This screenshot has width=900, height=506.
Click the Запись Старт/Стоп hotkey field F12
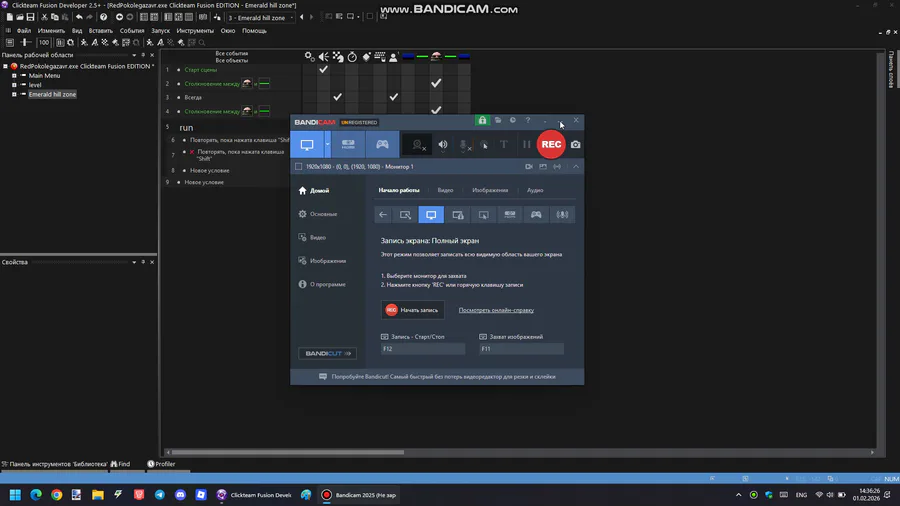(x=423, y=349)
